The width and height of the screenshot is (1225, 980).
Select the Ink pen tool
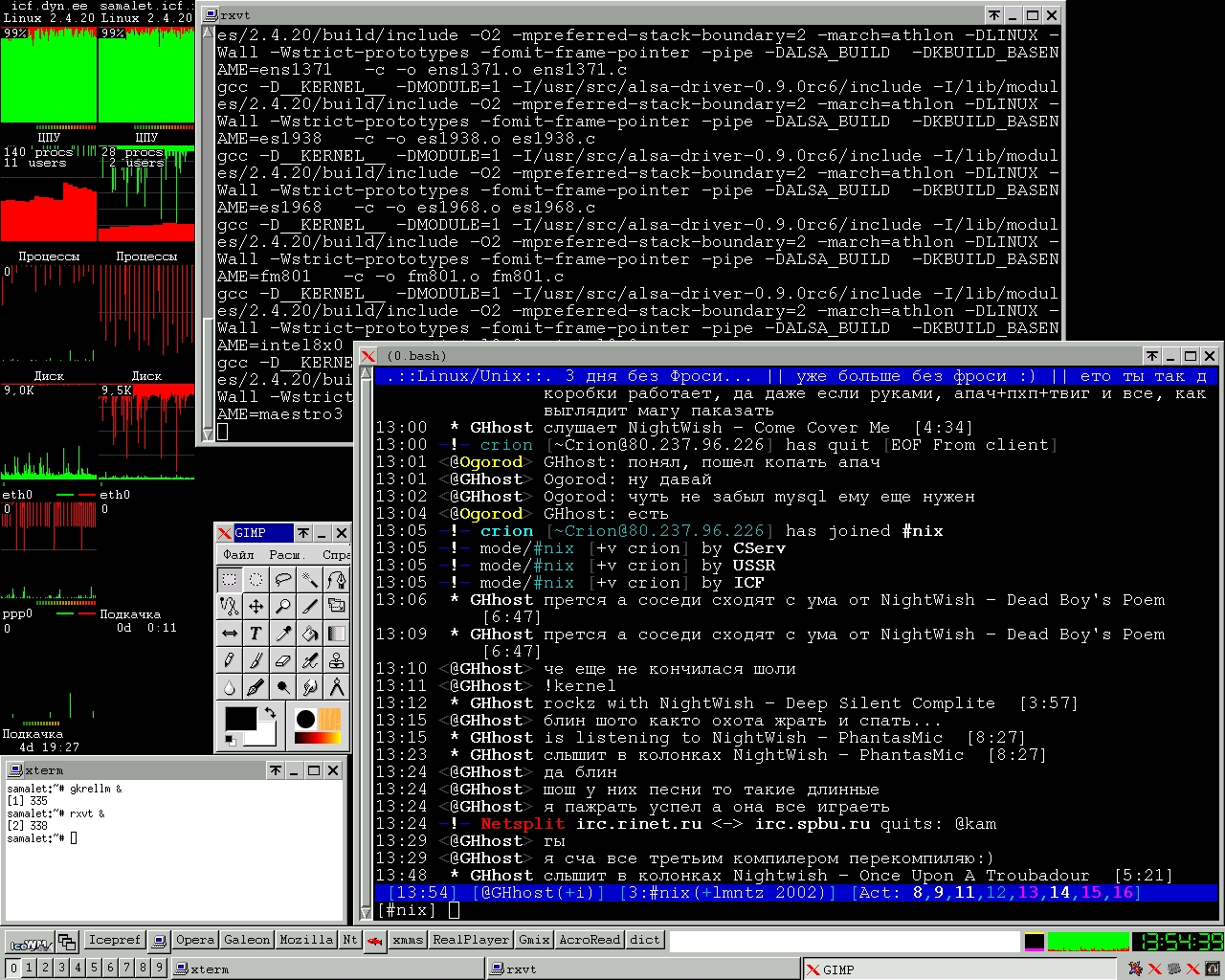tap(256, 686)
